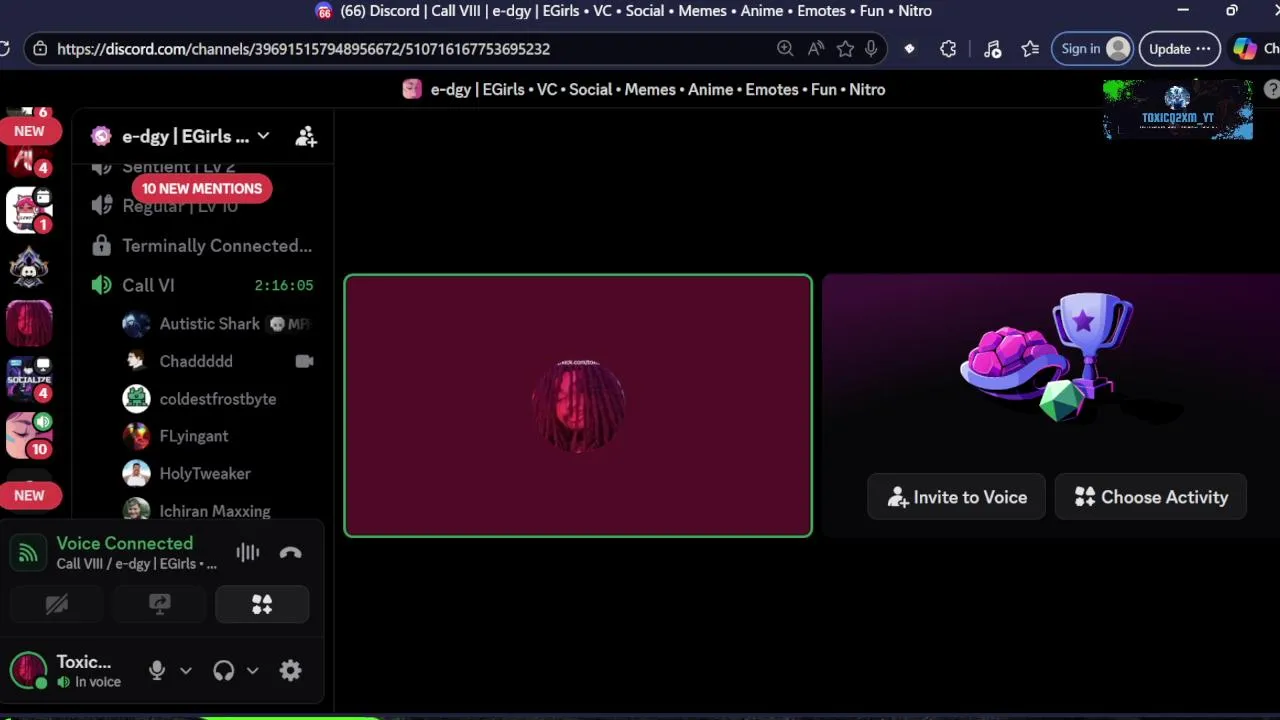
Task: Open Terminally Connected locked channel
Action: (205, 246)
